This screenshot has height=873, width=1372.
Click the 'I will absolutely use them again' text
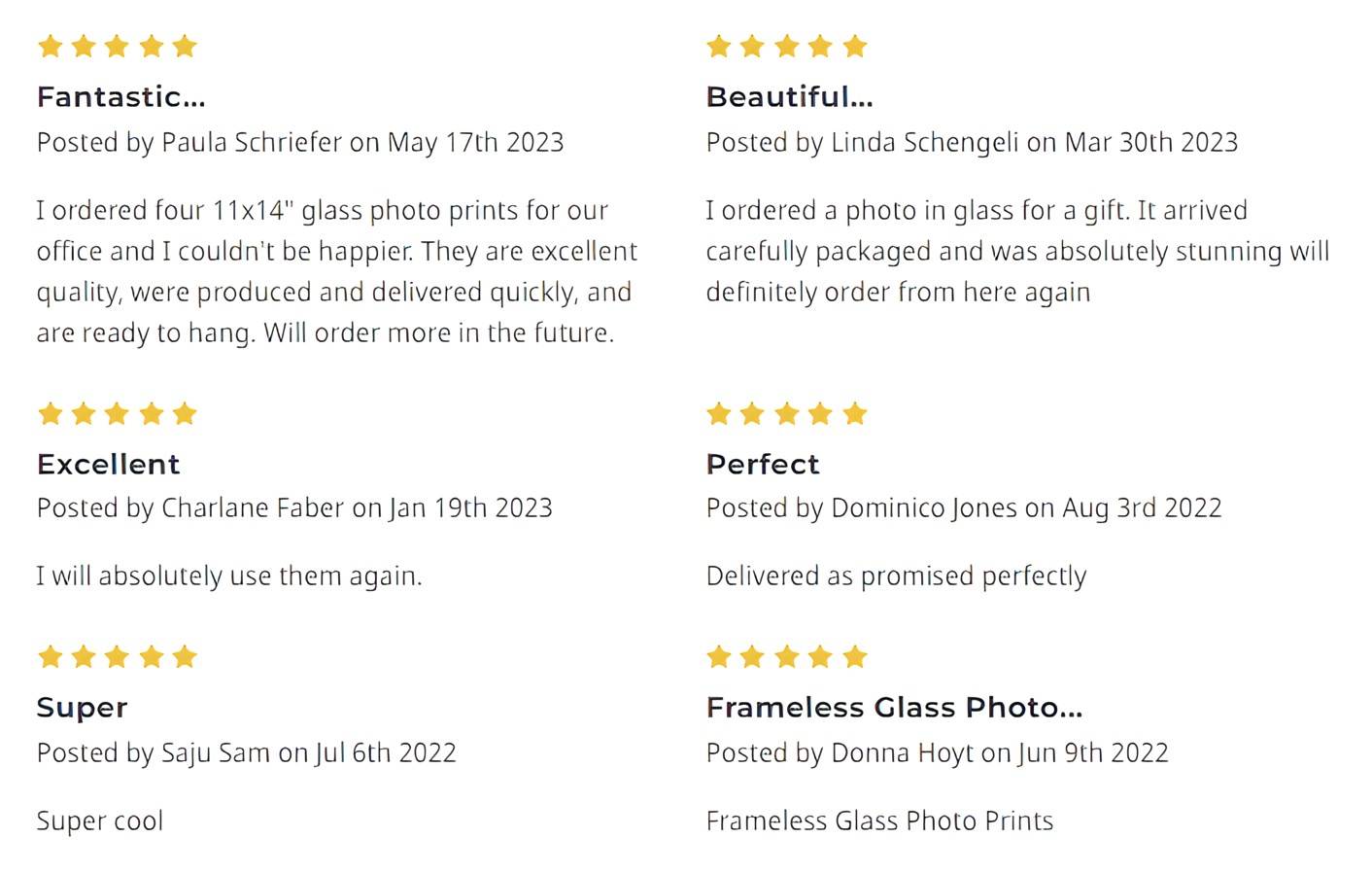[x=229, y=576]
